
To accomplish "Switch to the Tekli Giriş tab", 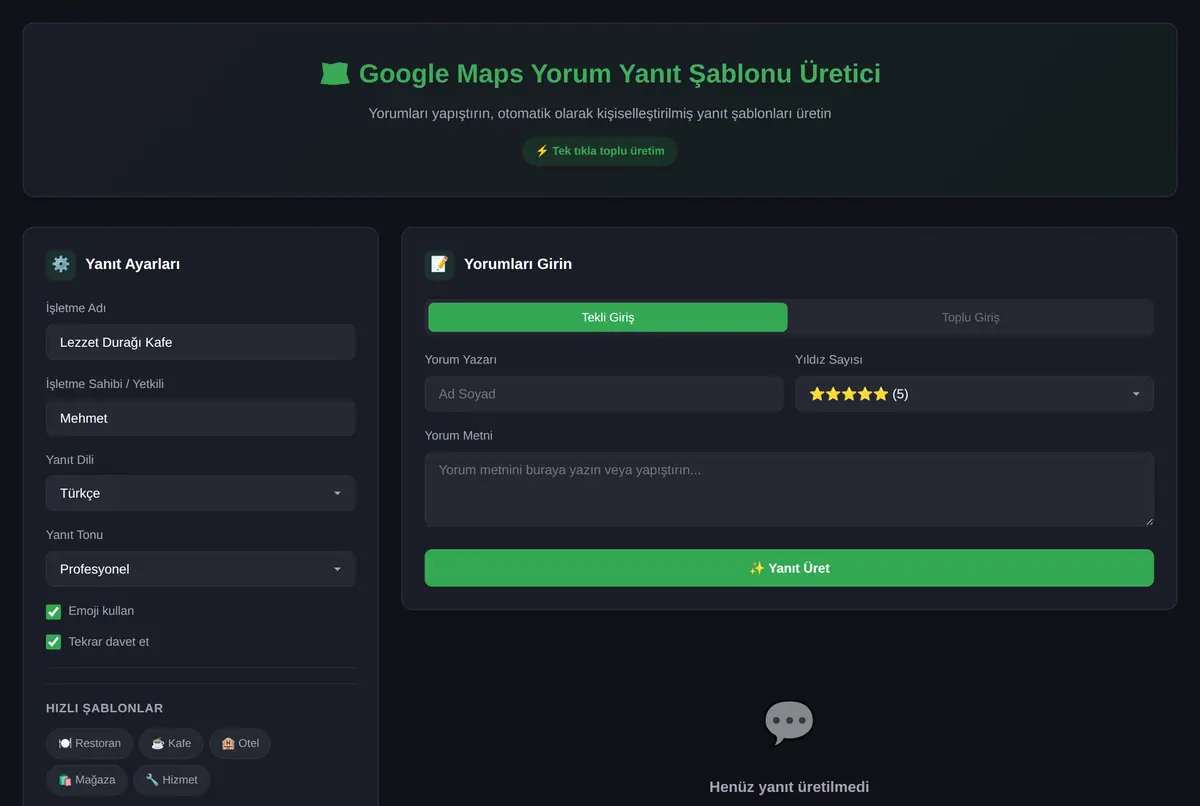I will 608,317.
